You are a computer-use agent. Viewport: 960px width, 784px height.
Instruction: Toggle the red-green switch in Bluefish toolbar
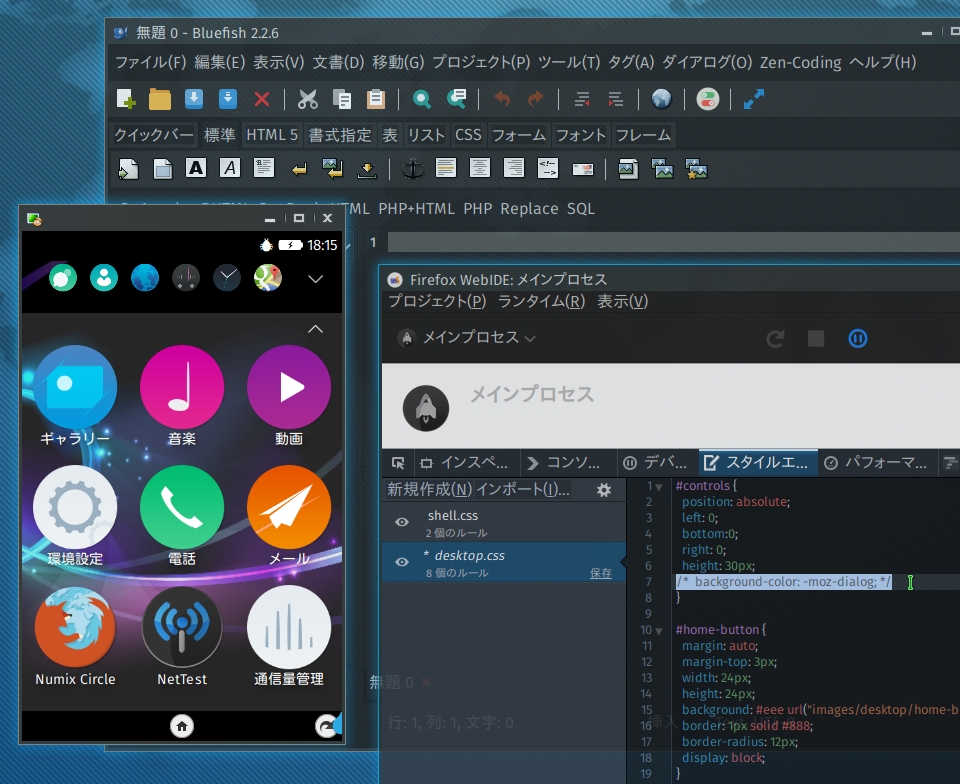(x=708, y=99)
